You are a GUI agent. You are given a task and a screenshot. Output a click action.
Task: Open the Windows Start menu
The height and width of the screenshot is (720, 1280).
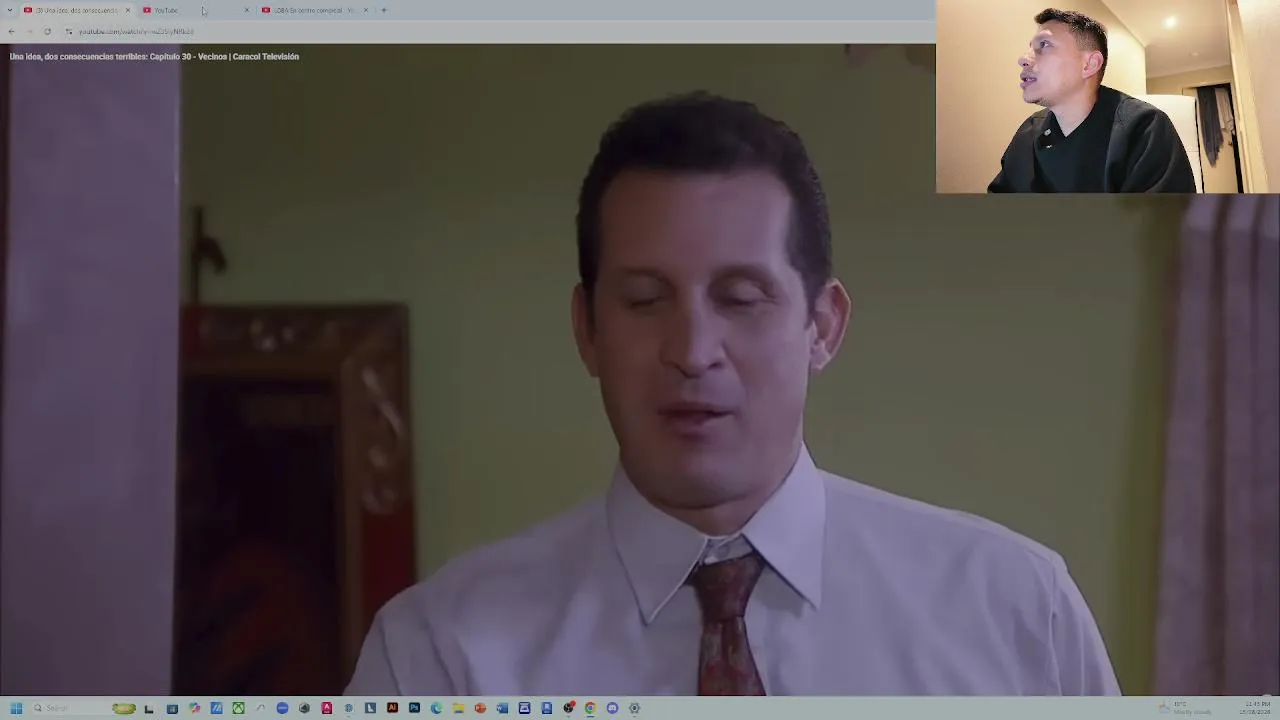click(16, 708)
